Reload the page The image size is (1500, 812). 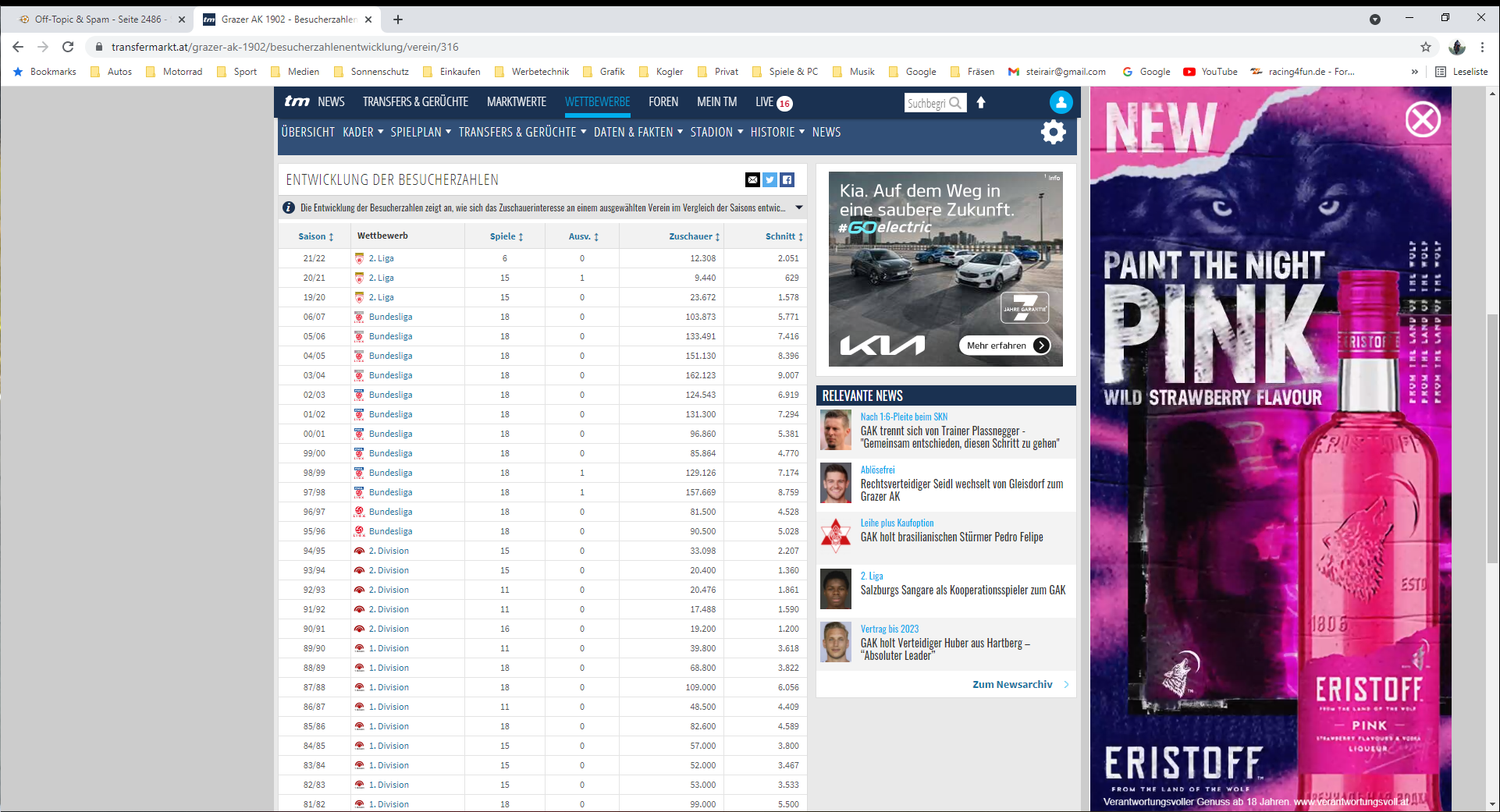68,47
